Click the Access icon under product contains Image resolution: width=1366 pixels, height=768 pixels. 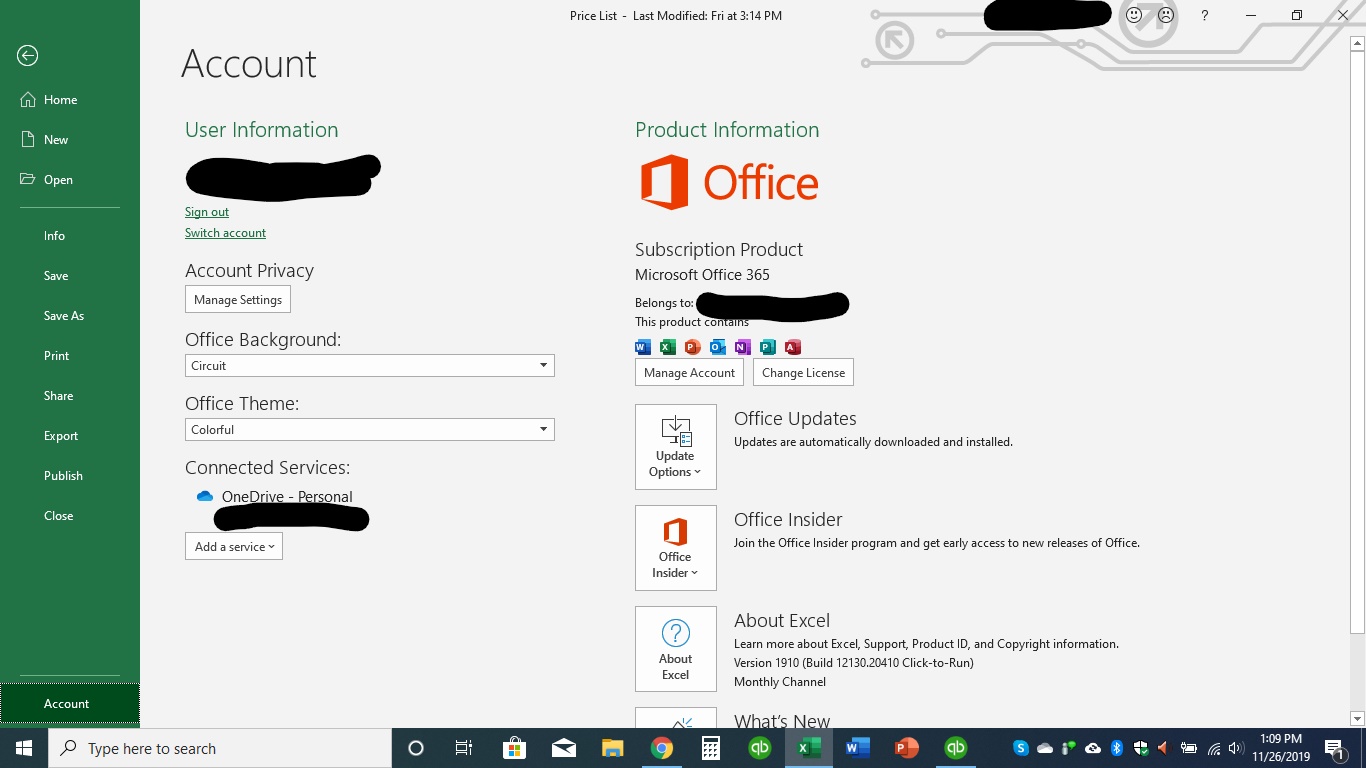(x=793, y=347)
